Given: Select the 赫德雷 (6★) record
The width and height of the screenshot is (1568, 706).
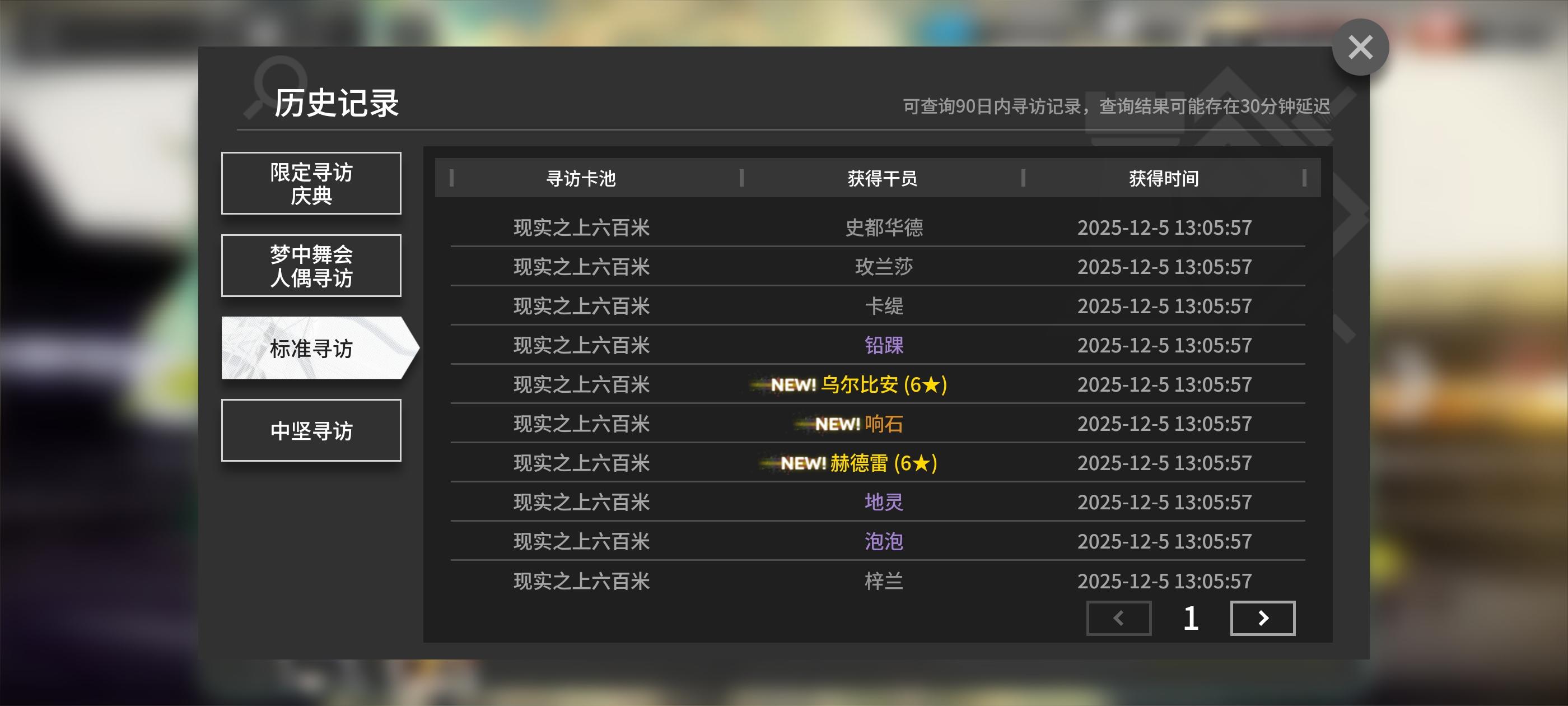Looking at the screenshot, I should coord(883,463).
